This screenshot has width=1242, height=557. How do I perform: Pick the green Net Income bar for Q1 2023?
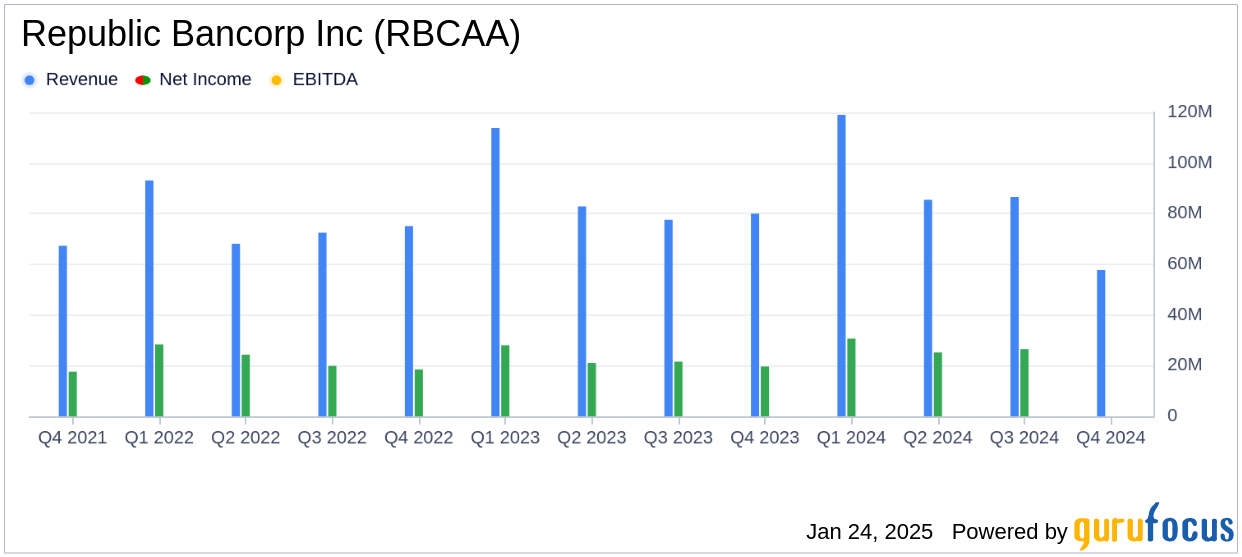505,381
